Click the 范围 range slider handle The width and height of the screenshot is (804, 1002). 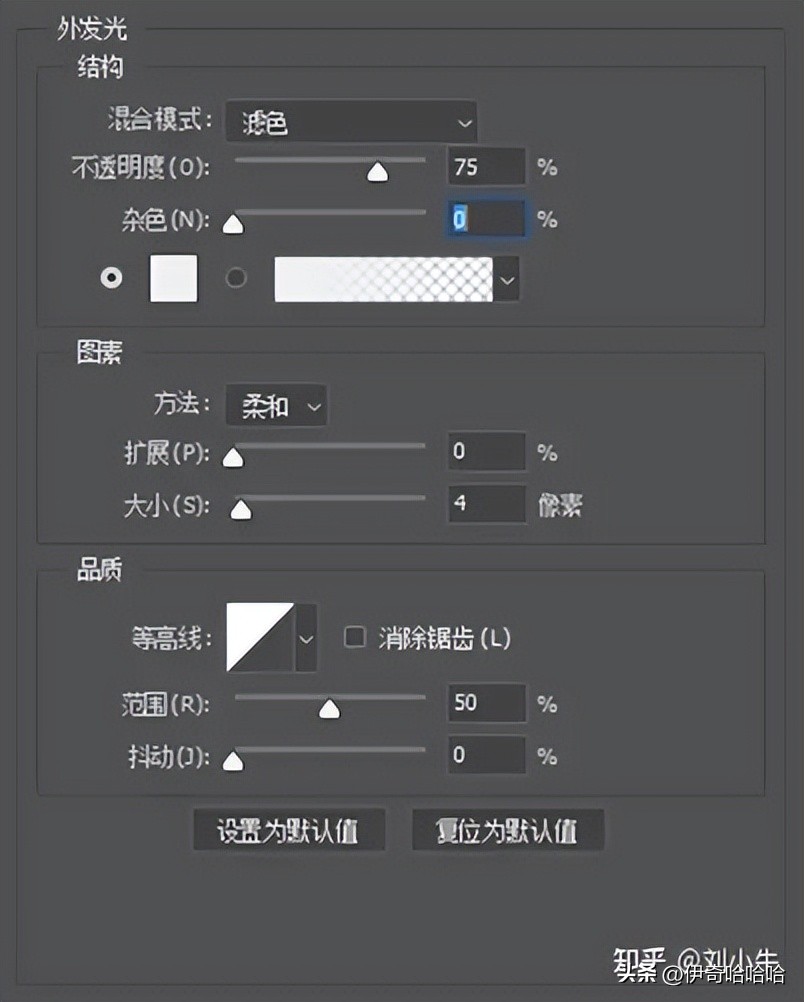[x=328, y=707]
